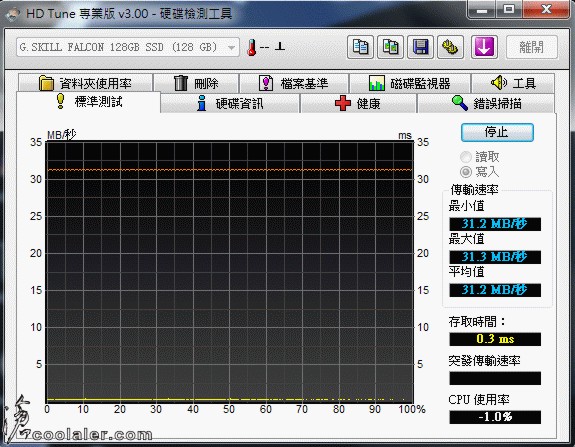Screen dimensions: 575x447
Task: Click the 平均值 31.2 MB/秒 readout
Action: [495, 290]
